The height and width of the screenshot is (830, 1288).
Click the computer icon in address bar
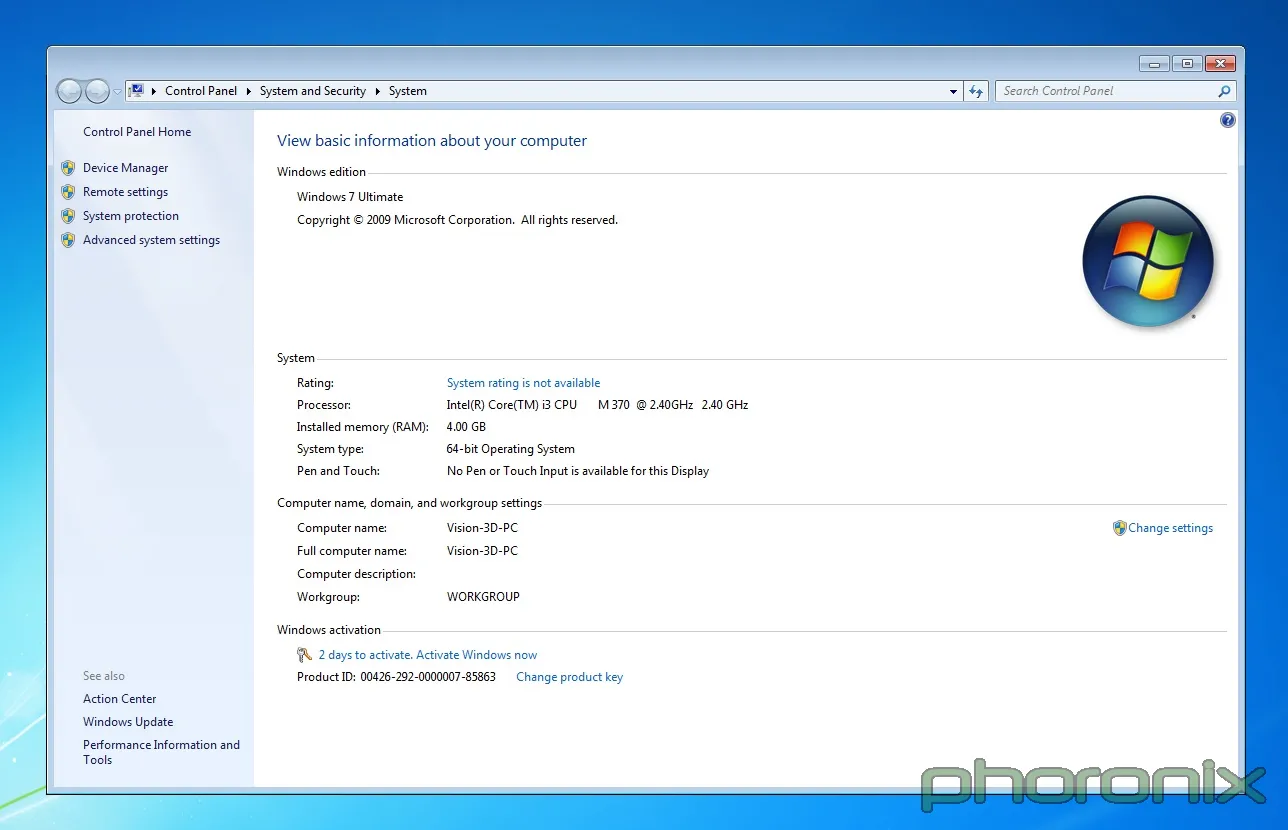click(136, 91)
